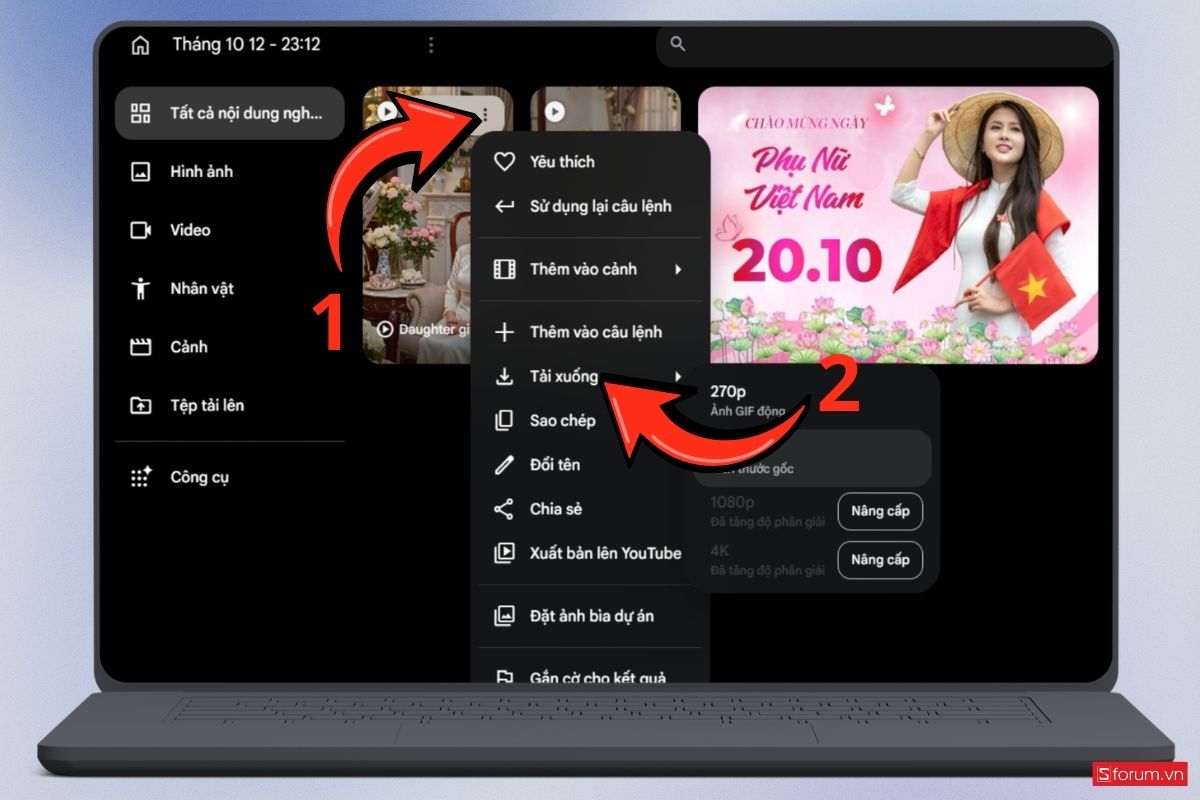
Task: Open the Phụ Nữ Việt Nam 20.10 image
Action: pyautogui.click(x=898, y=225)
